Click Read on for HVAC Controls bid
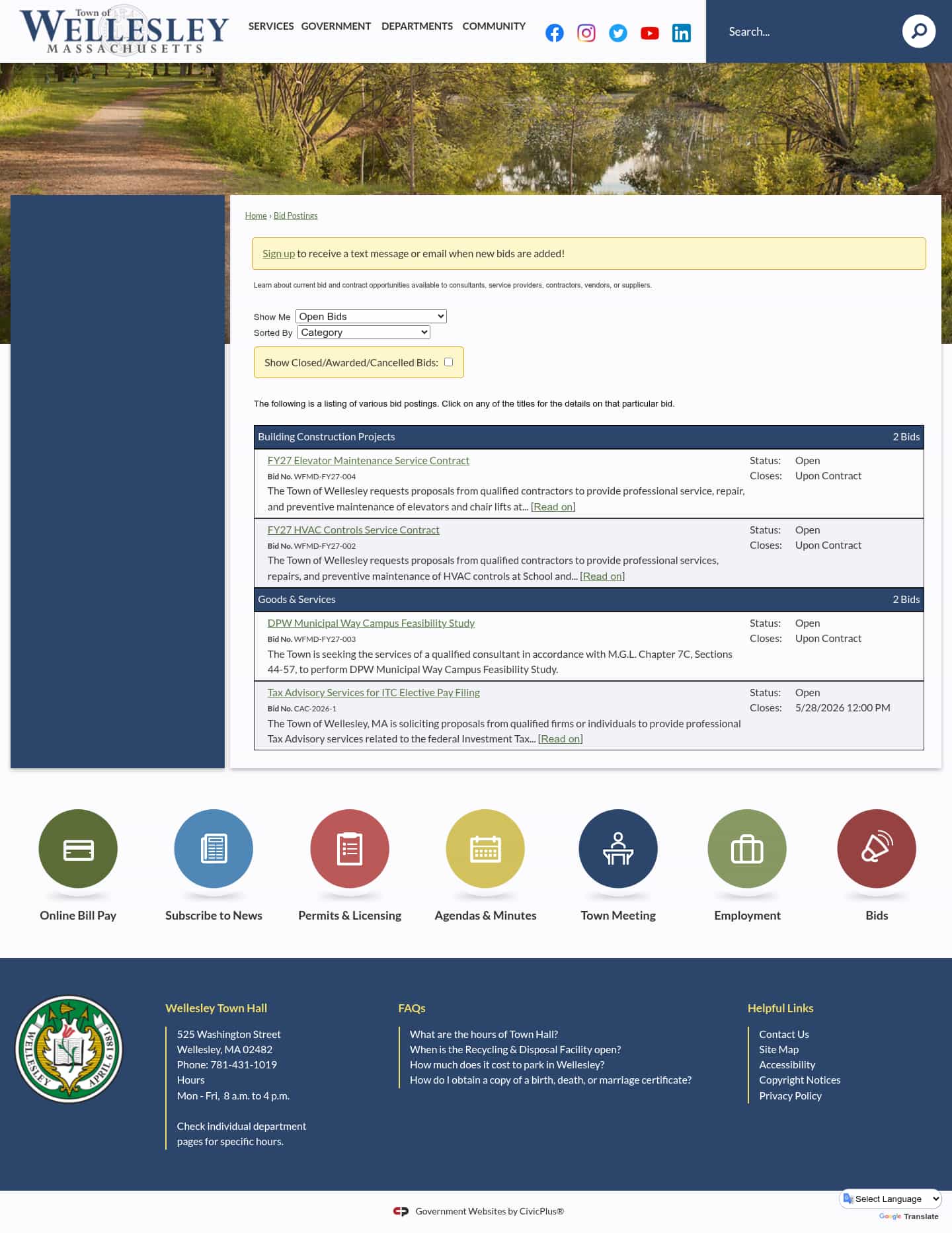Image resolution: width=952 pixels, height=1233 pixels. coord(602,577)
